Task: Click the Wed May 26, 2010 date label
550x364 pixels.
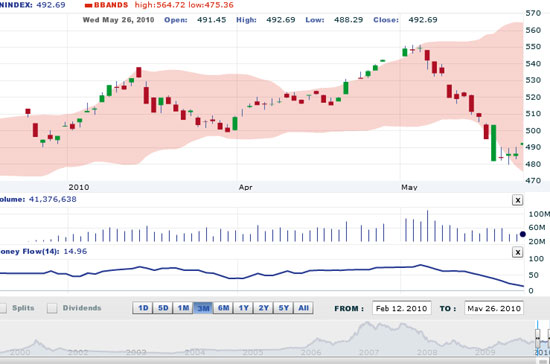Action: click(119, 20)
